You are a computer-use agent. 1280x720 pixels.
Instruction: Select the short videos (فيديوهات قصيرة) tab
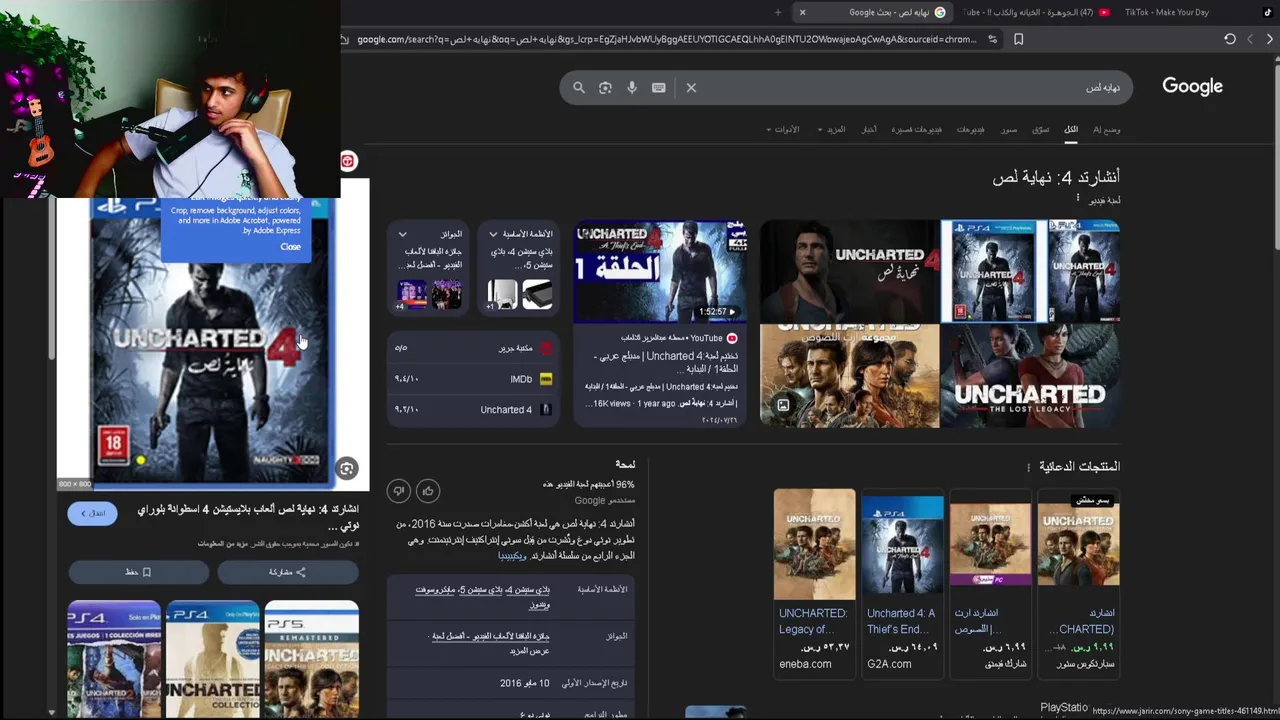pyautogui.click(x=916, y=129)
